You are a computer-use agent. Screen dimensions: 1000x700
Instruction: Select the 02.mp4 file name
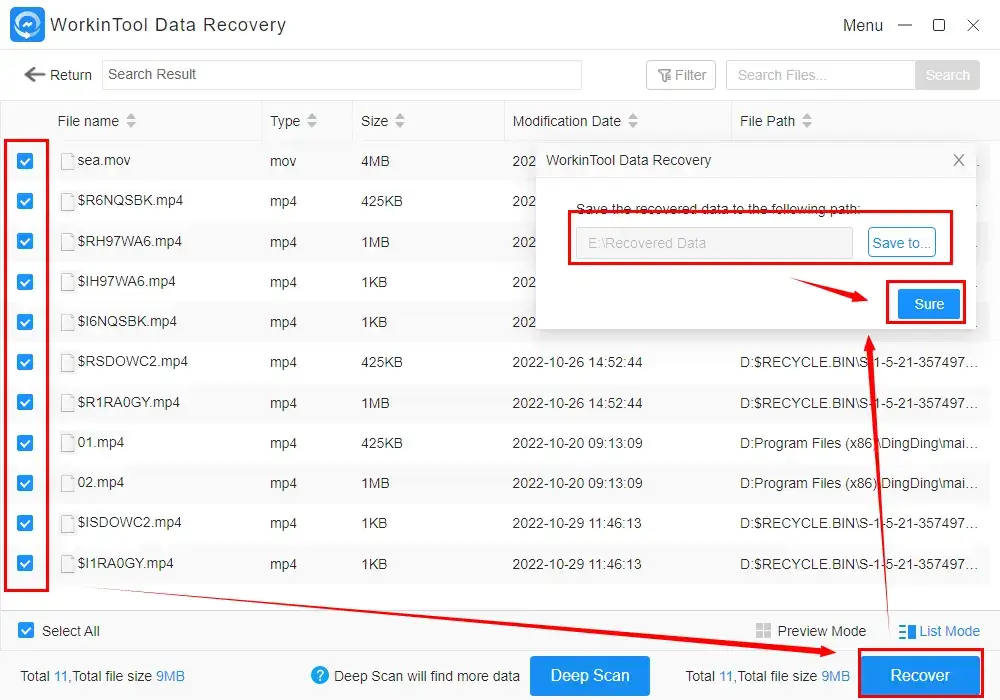click(x=101, y=483)
